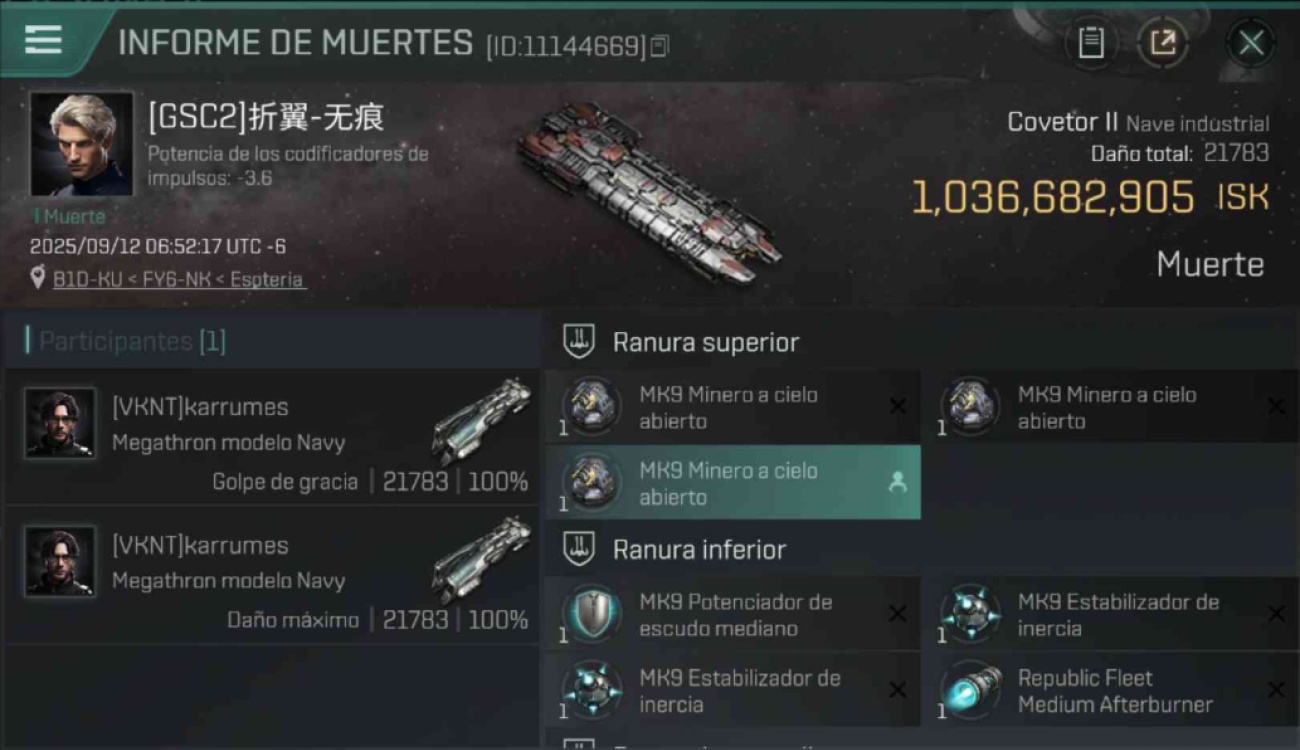1300x750 pixels.
Task: Select karrumes Daño máximo entry
Action: pyautogui.click(x=272, y=574)
